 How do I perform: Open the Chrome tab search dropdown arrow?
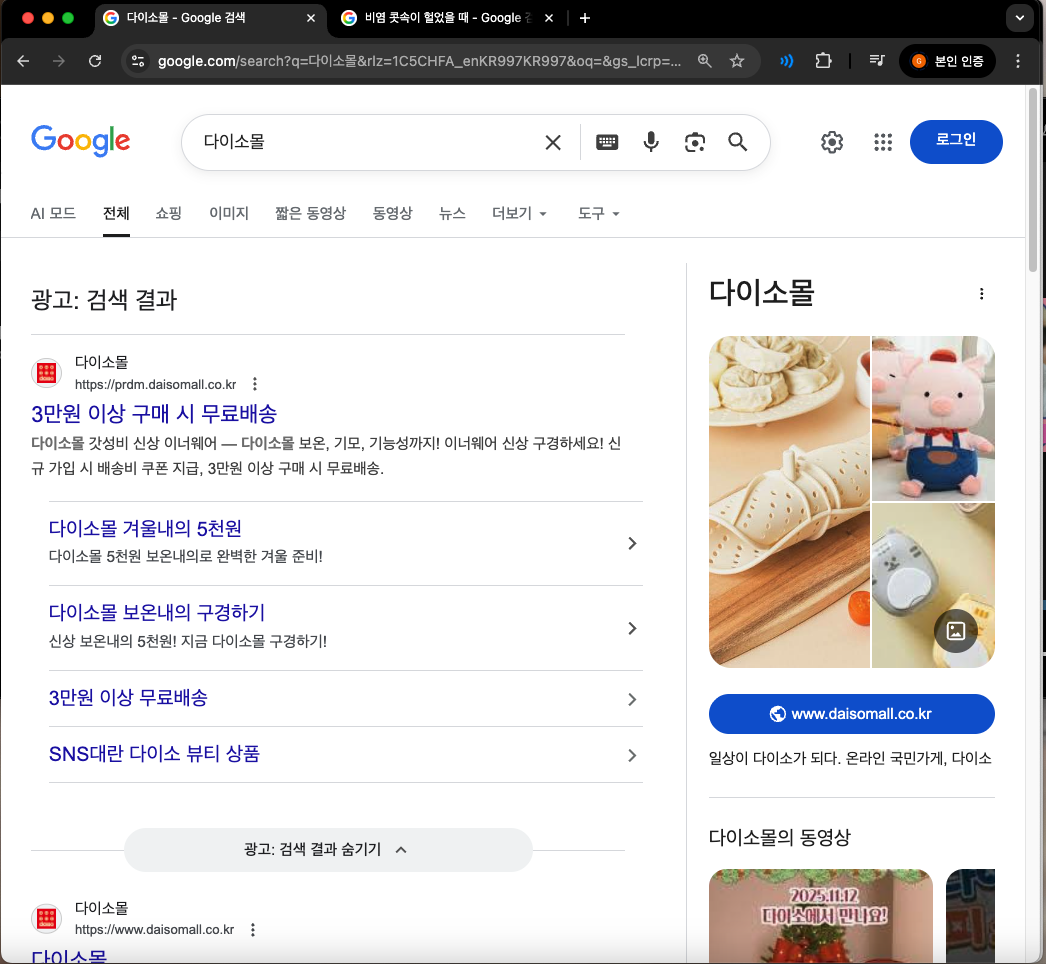(1019, 18)
